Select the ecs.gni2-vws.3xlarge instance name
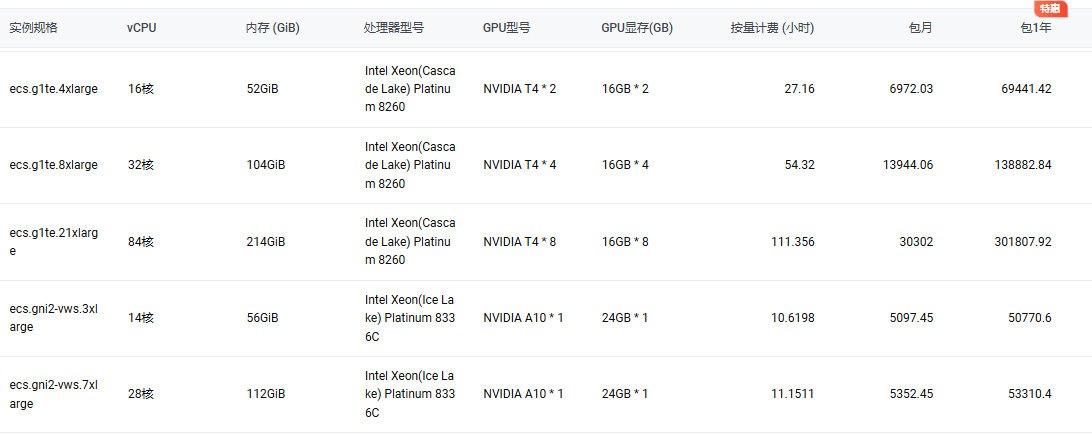Screen dimensions: 1092x435 (54, 318)
